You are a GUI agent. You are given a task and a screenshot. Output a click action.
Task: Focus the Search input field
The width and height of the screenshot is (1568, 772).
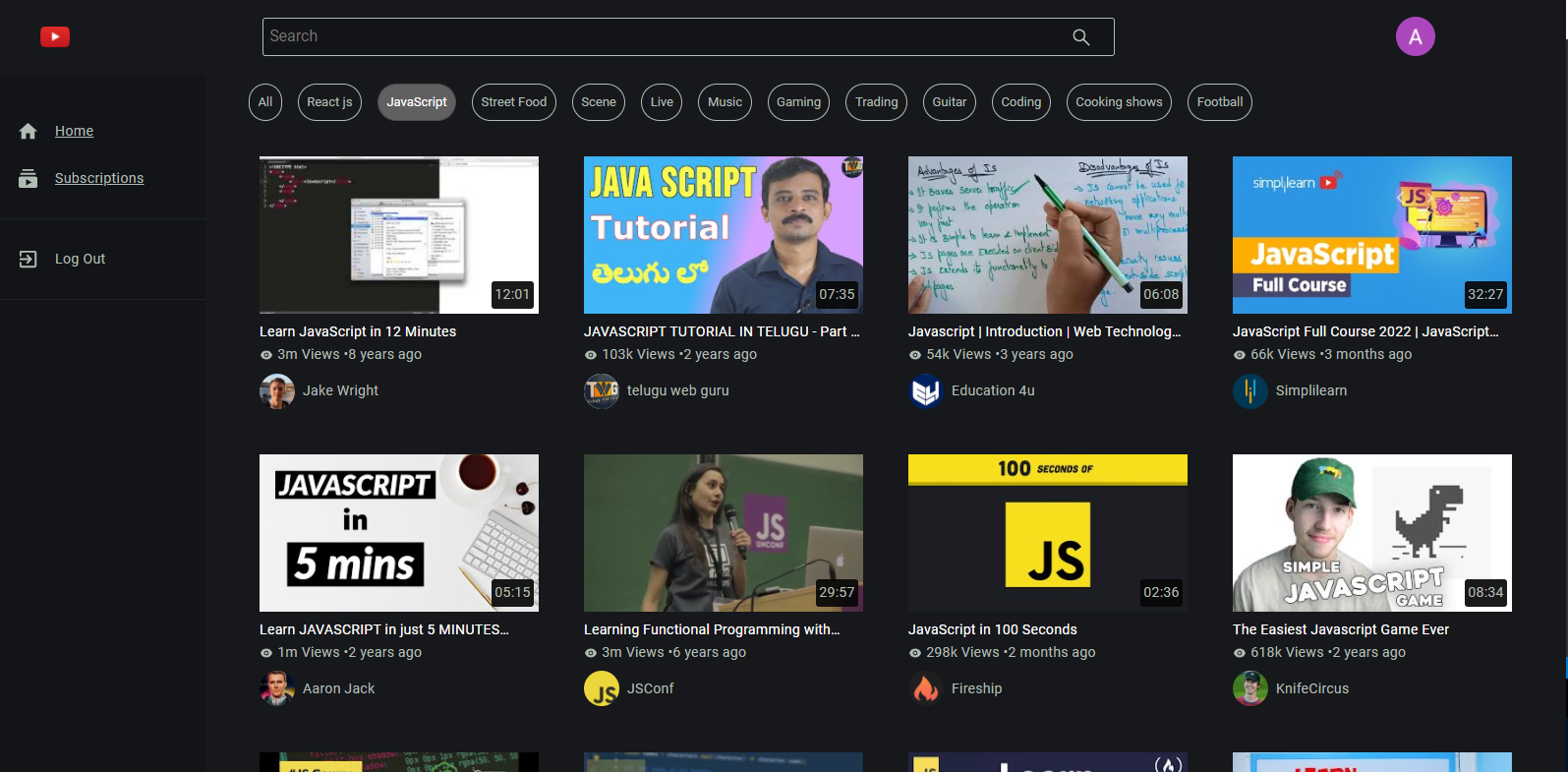pos(688,36)
